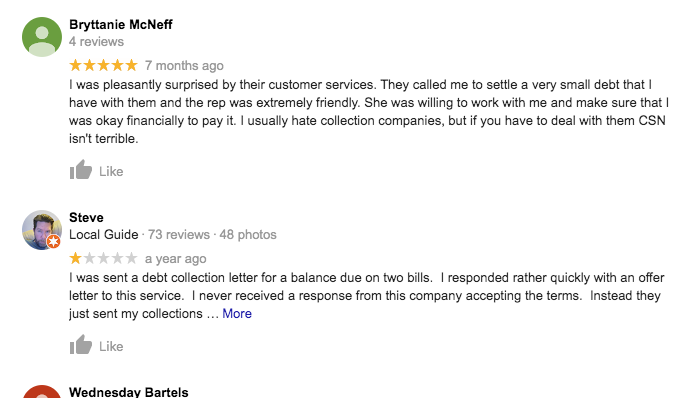This screenshot has height=398, width=681.
Task: Click Wednesday Bartels' red avatar
Action: (42, 391)
